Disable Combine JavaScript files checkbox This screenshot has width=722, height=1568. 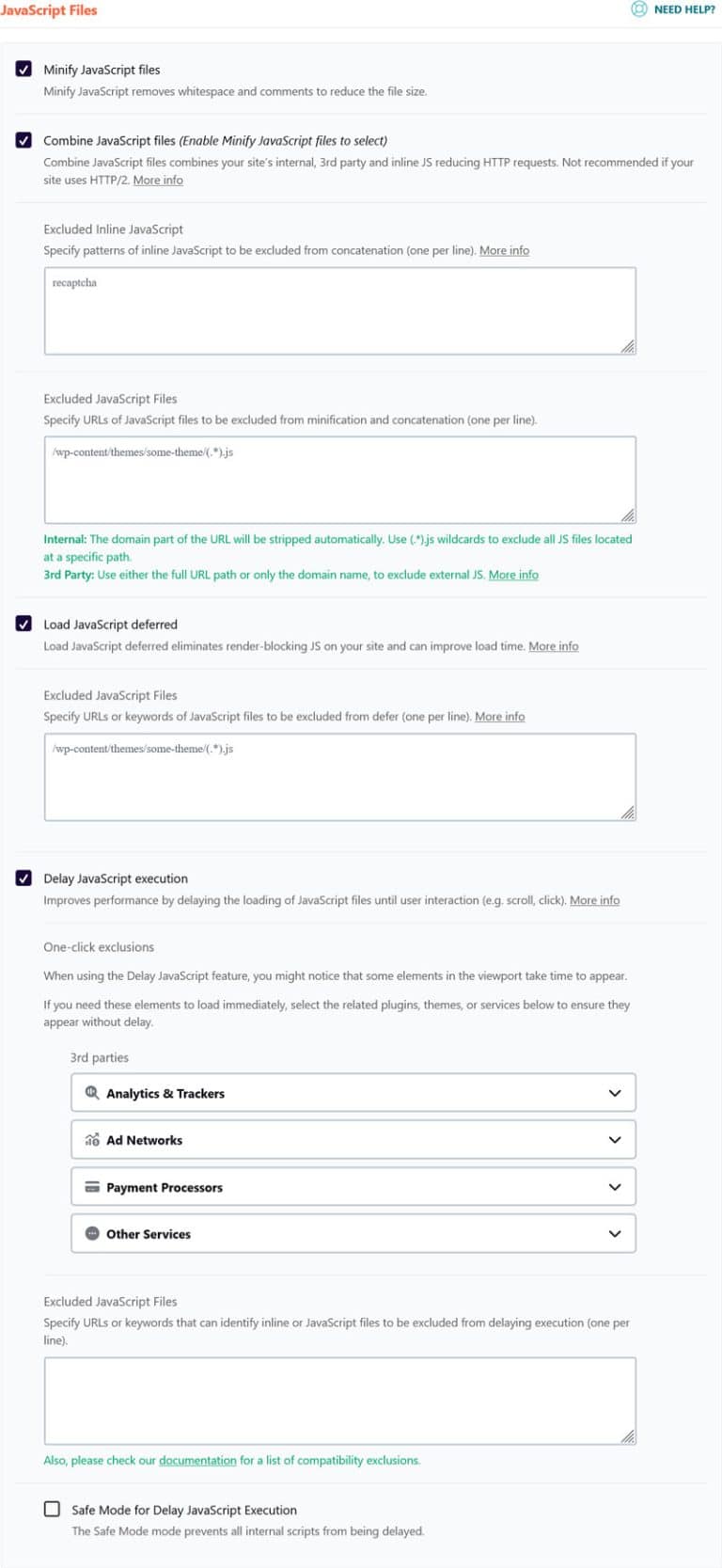(x=24, y=140)
